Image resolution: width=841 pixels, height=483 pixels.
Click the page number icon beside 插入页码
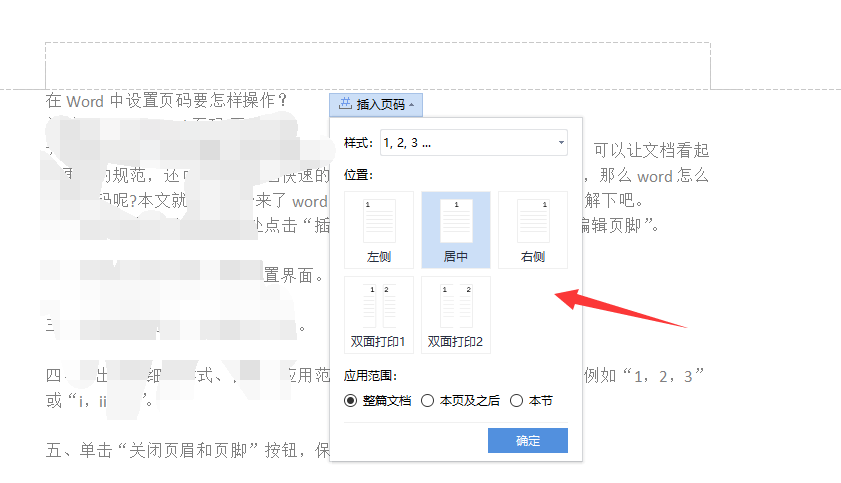[345, 104]
